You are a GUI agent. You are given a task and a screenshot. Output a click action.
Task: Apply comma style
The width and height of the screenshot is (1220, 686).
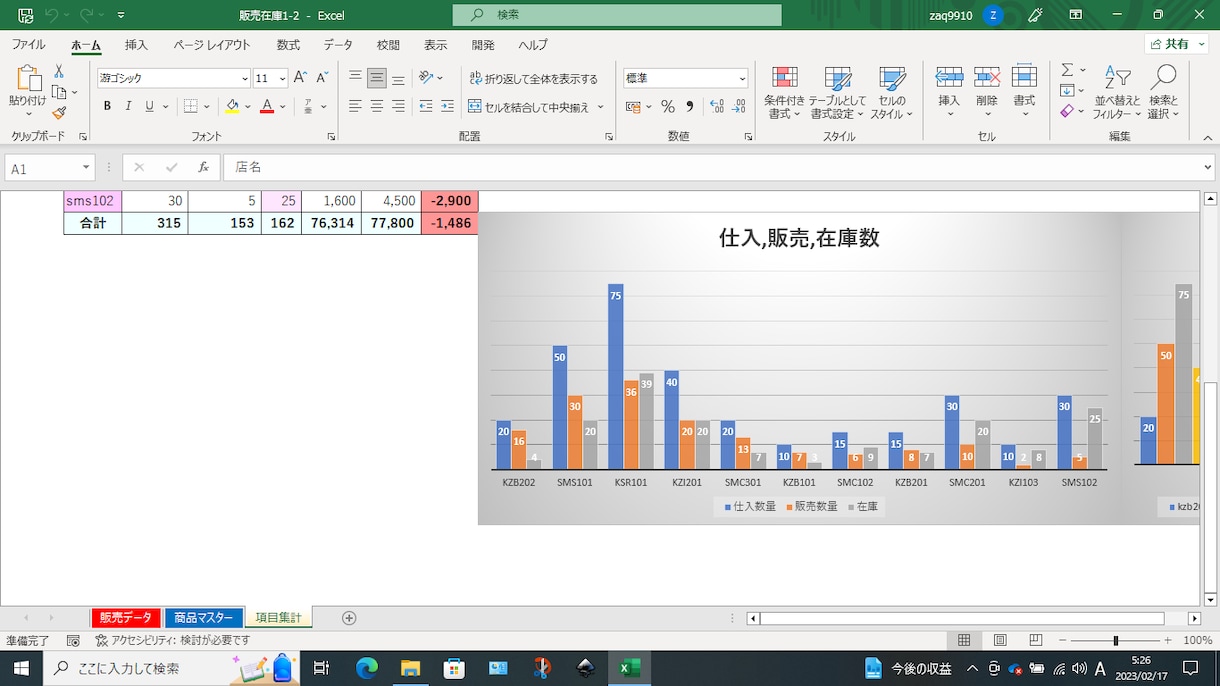click(690, 106)
